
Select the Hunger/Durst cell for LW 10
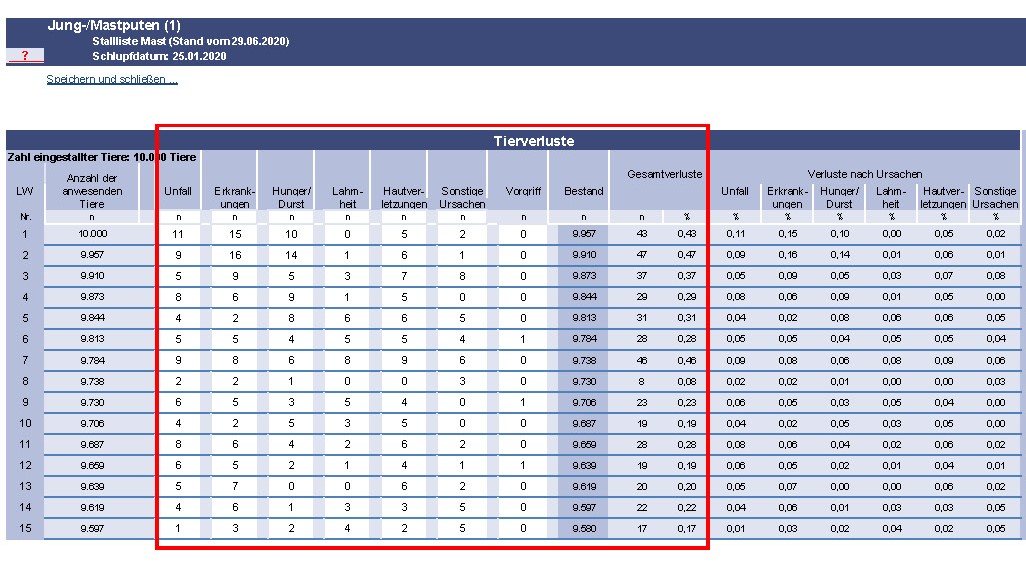tap(291, 423)
